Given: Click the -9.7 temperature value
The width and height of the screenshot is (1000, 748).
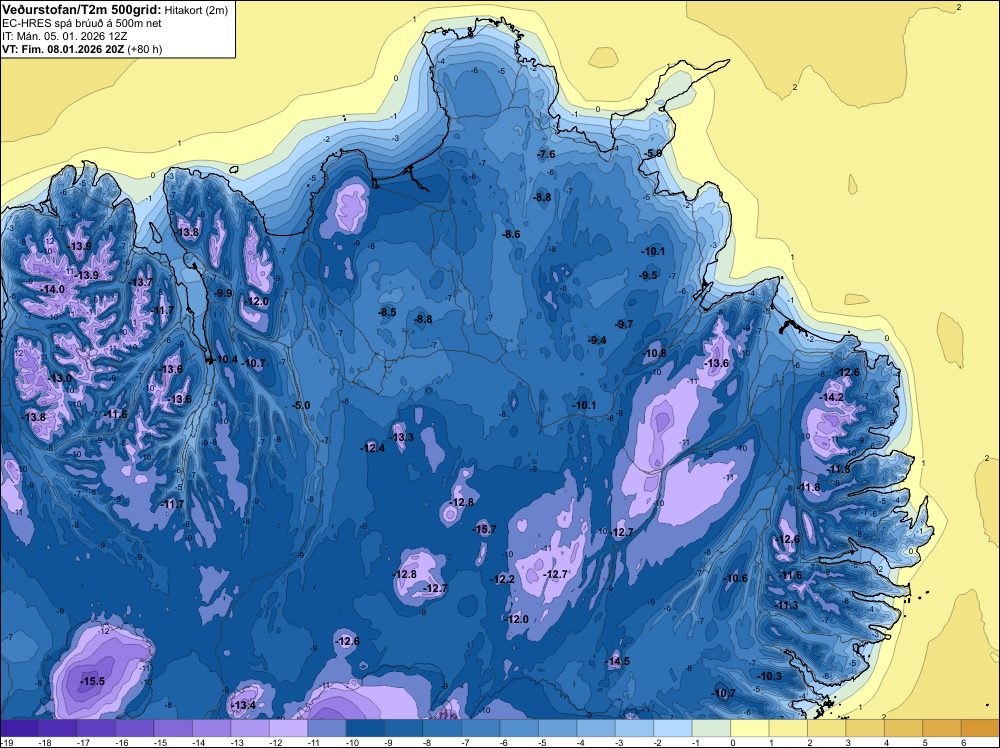Looking at the screenshot, I should 624,325.
